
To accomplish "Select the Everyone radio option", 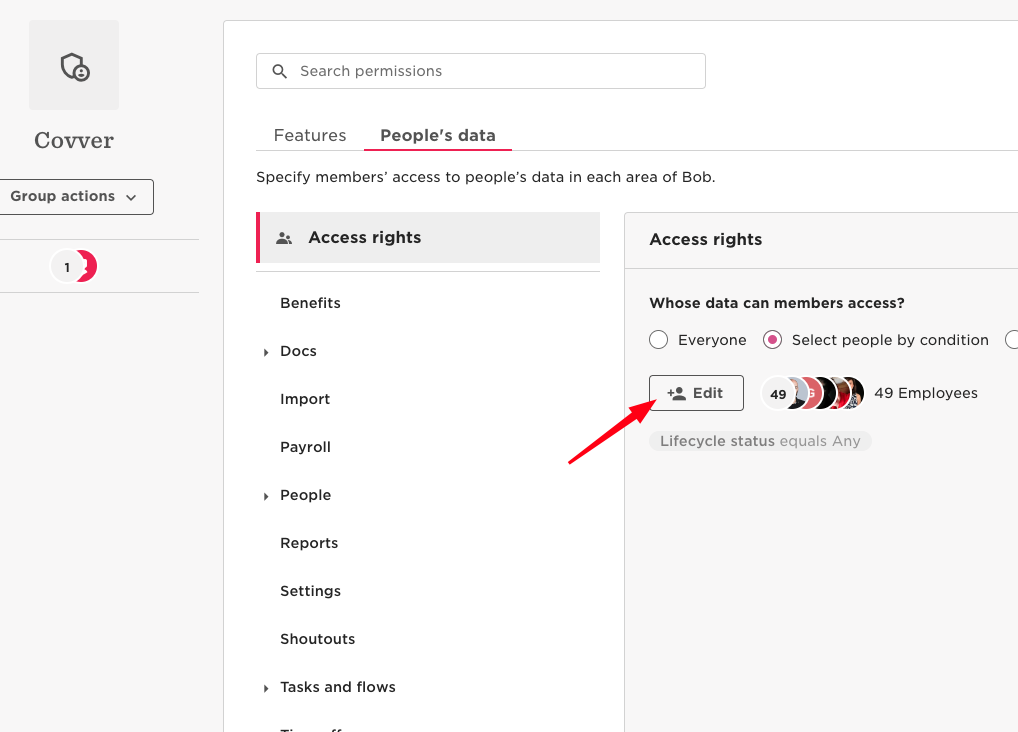I will [x=658, y=340].
